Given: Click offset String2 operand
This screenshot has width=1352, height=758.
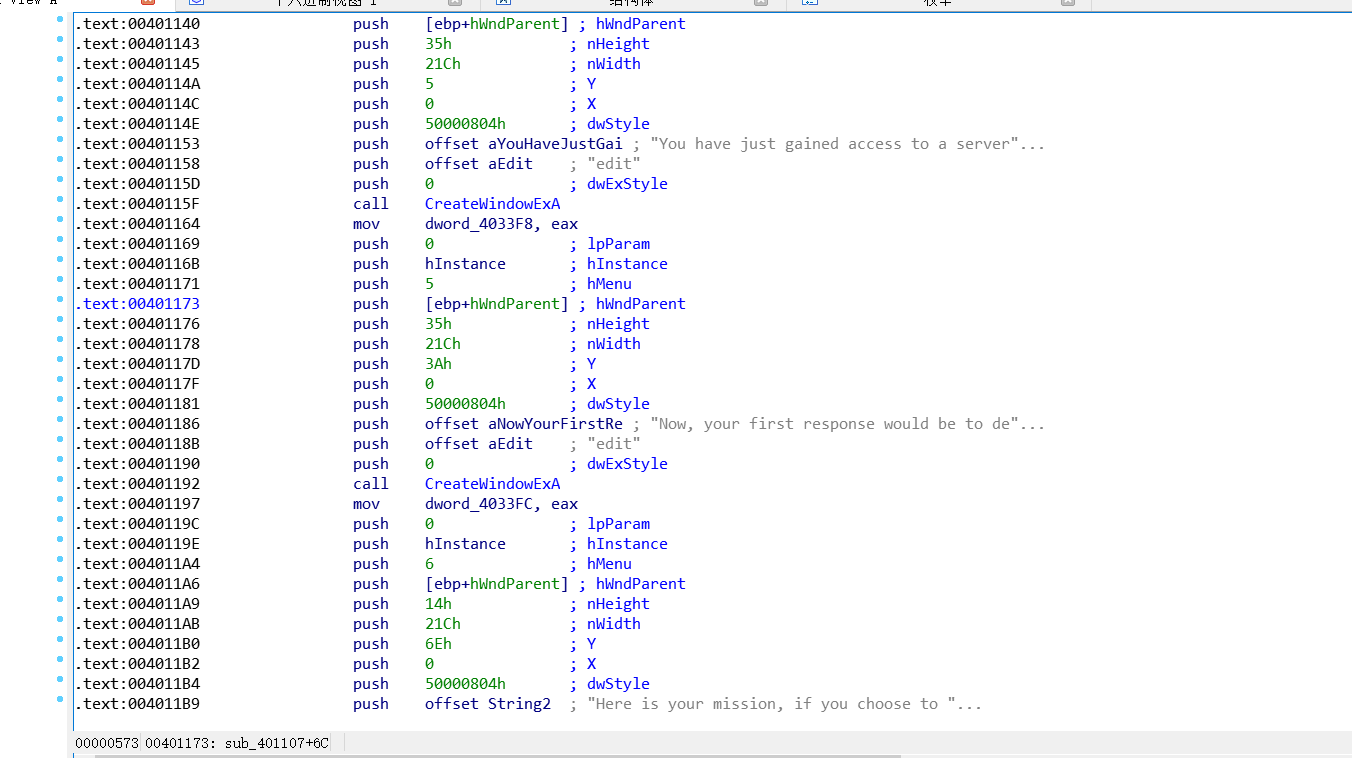Looking at the screenshot, I should coord(488,704).
